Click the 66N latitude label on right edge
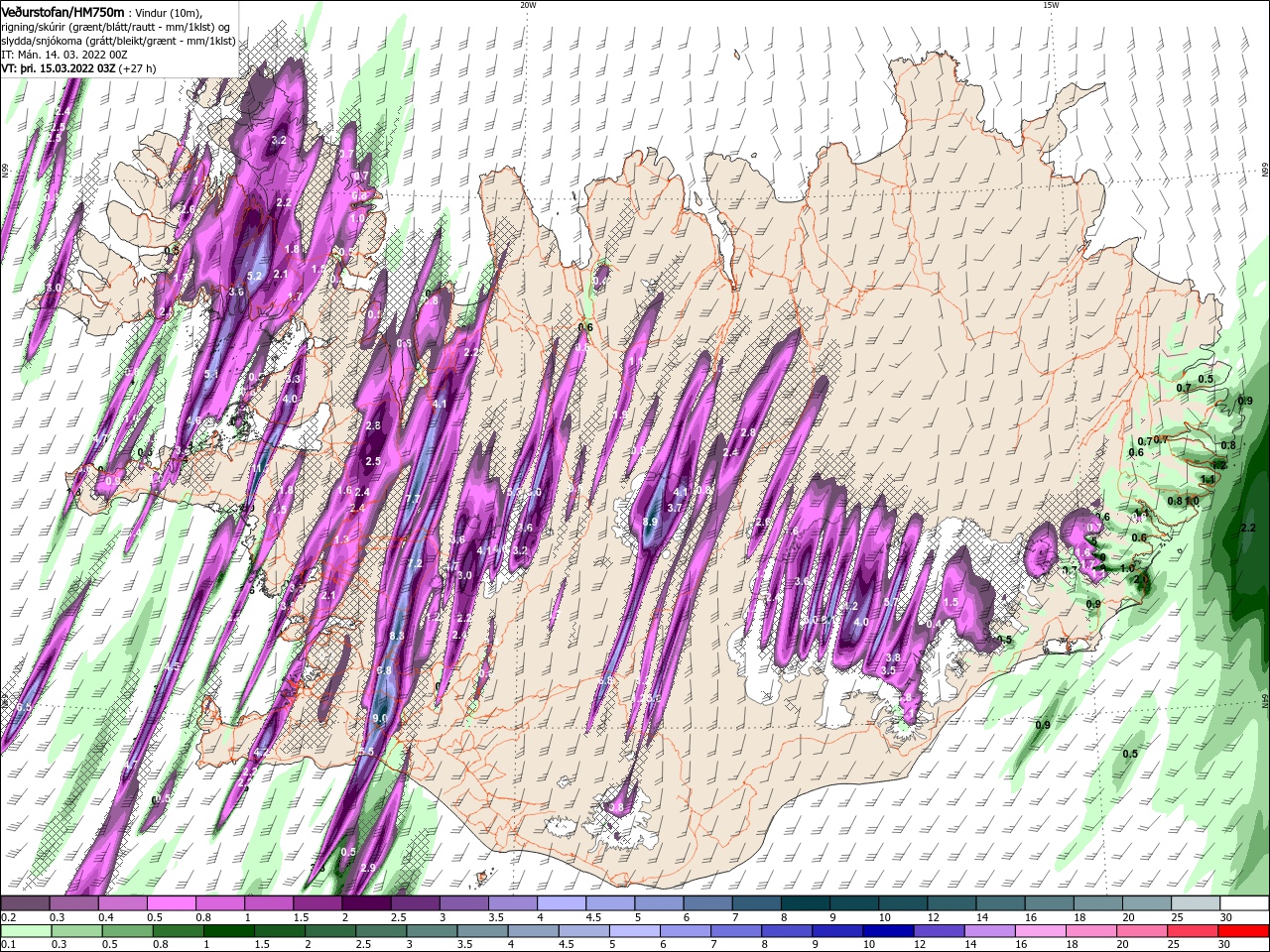This screenshot has width=1270, height=952. coord(1265,172)
